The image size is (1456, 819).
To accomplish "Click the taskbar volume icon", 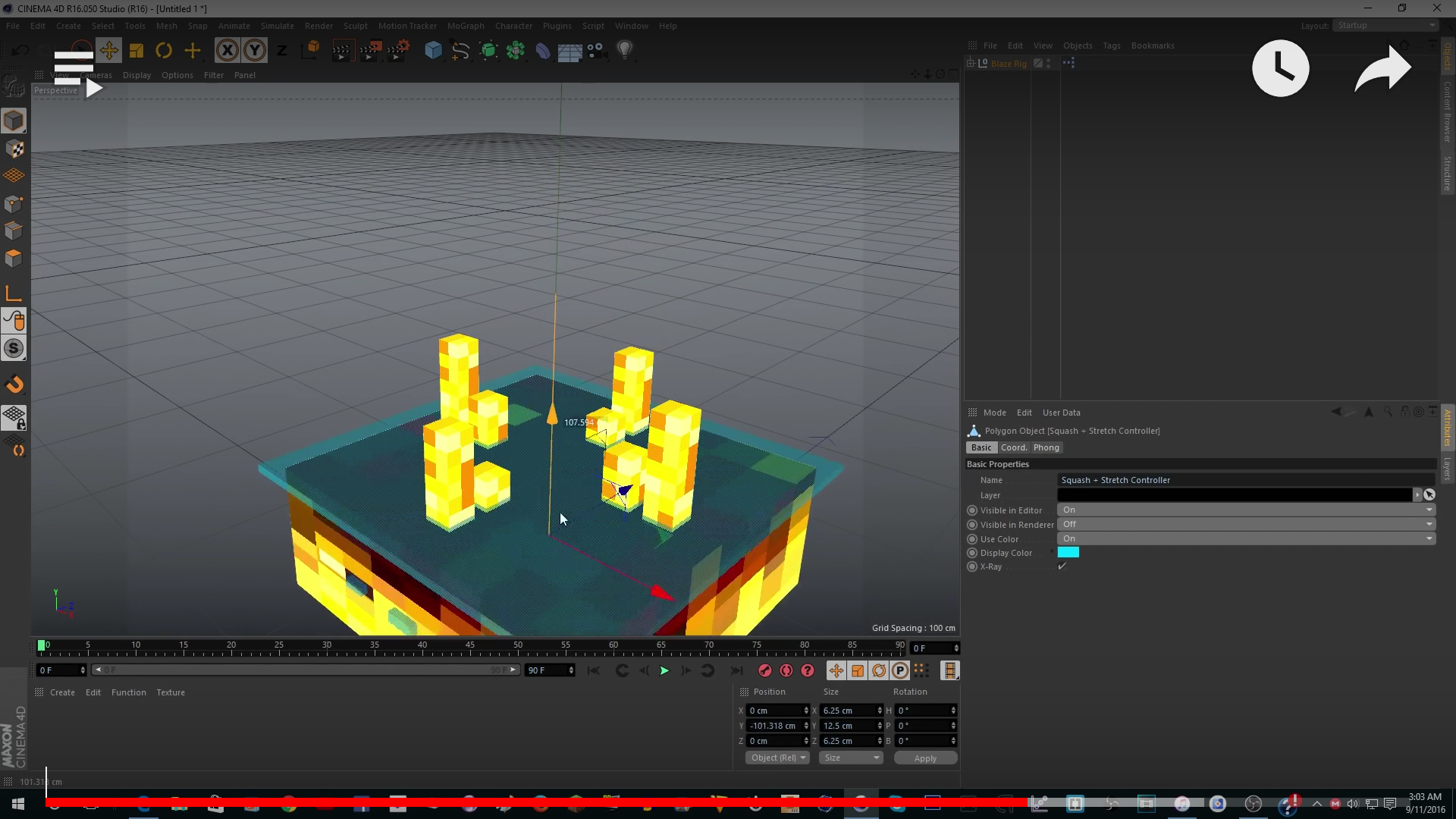I will (x=1353, y=804).
